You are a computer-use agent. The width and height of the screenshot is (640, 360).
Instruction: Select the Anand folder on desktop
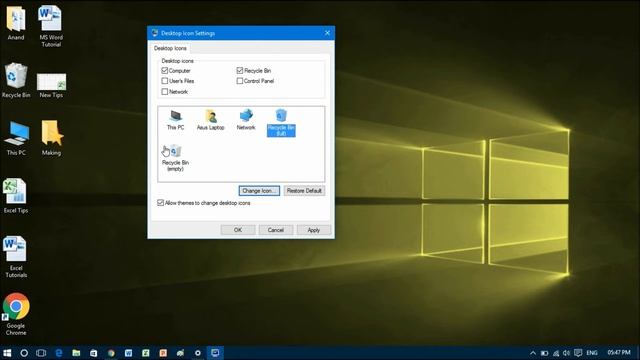click(x=16, y=22)
